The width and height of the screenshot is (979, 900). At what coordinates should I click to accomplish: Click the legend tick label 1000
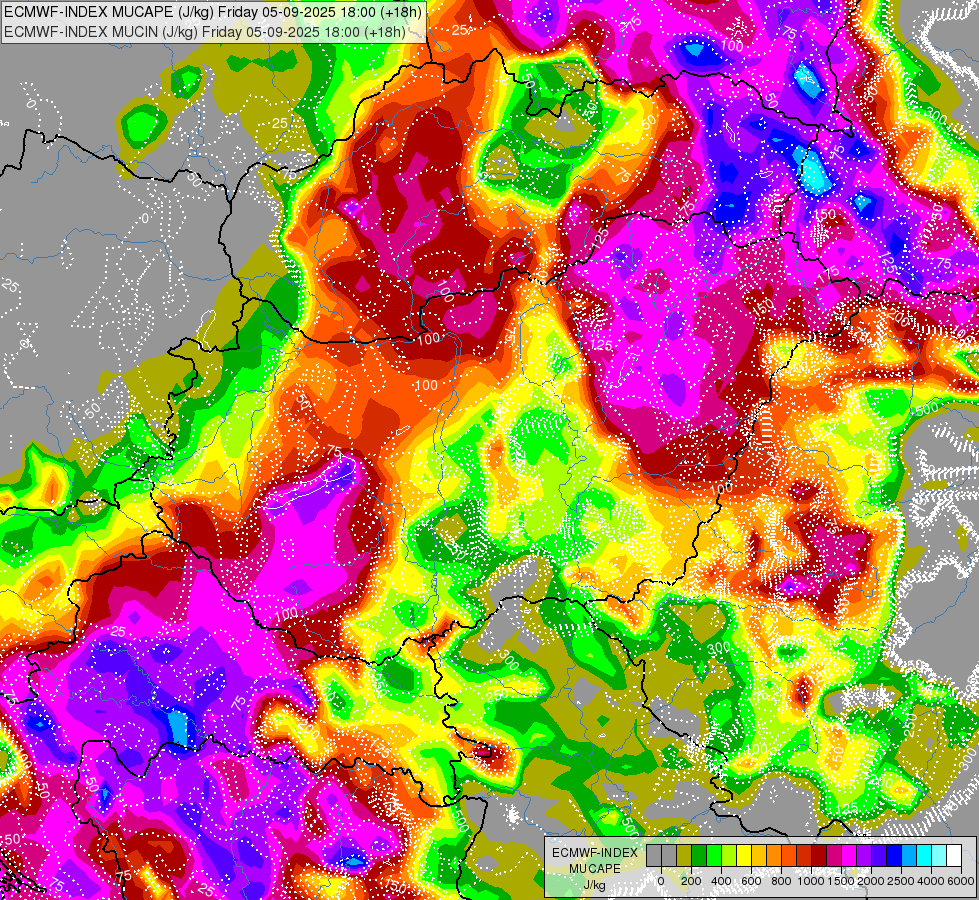[811, 881]
